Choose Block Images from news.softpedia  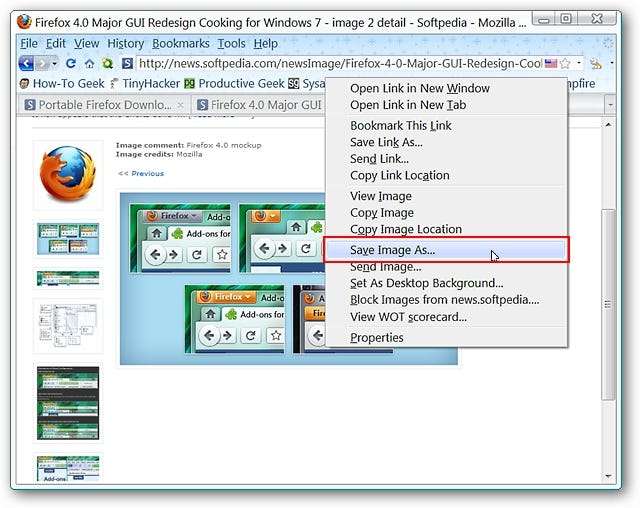pos(446,300)
